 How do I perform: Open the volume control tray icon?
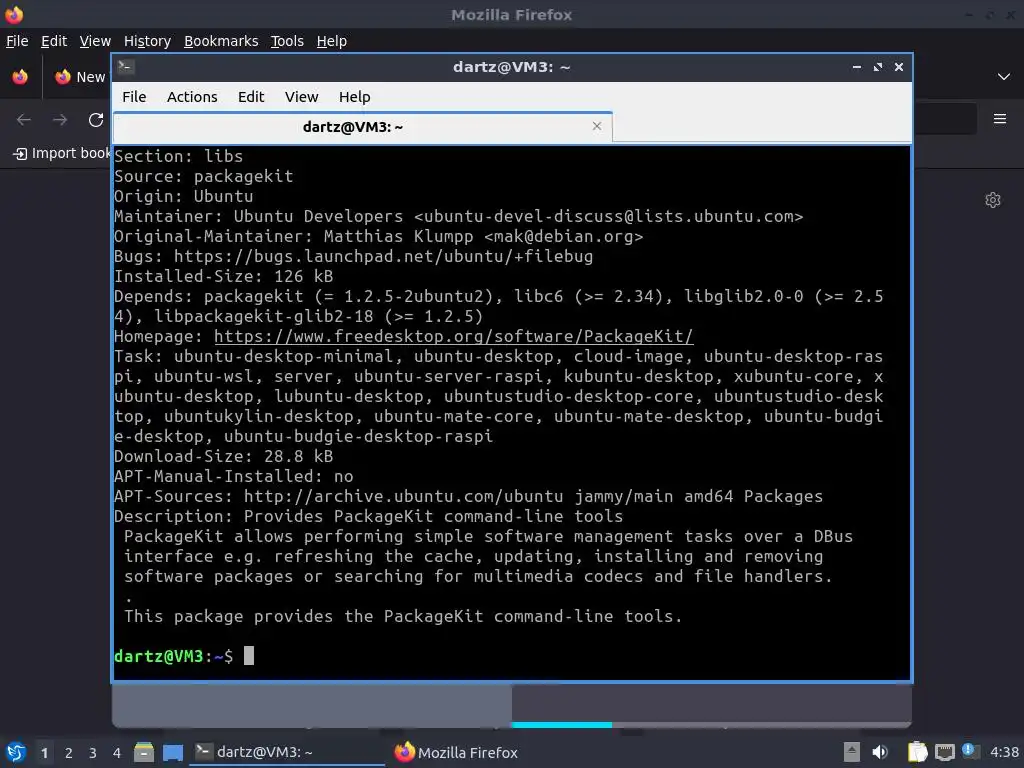(880, 752)
